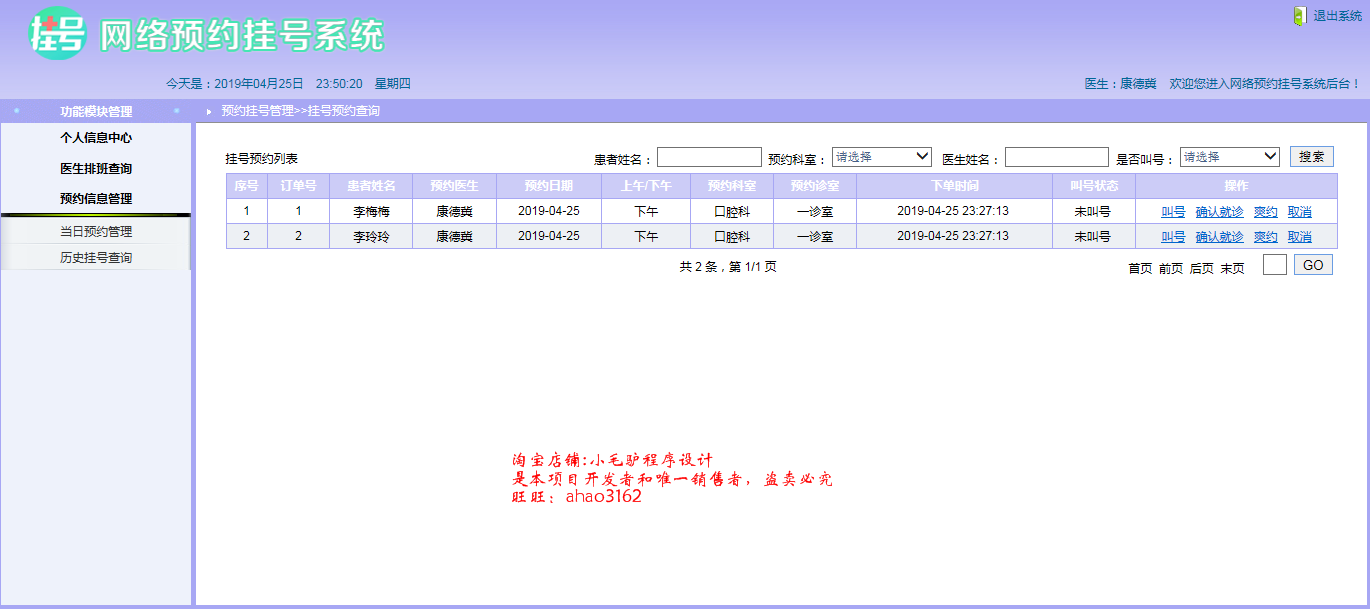Screen dimensions: 1370x609
Task: Click 叫号状态 column header
Action: pos(1094,186)
